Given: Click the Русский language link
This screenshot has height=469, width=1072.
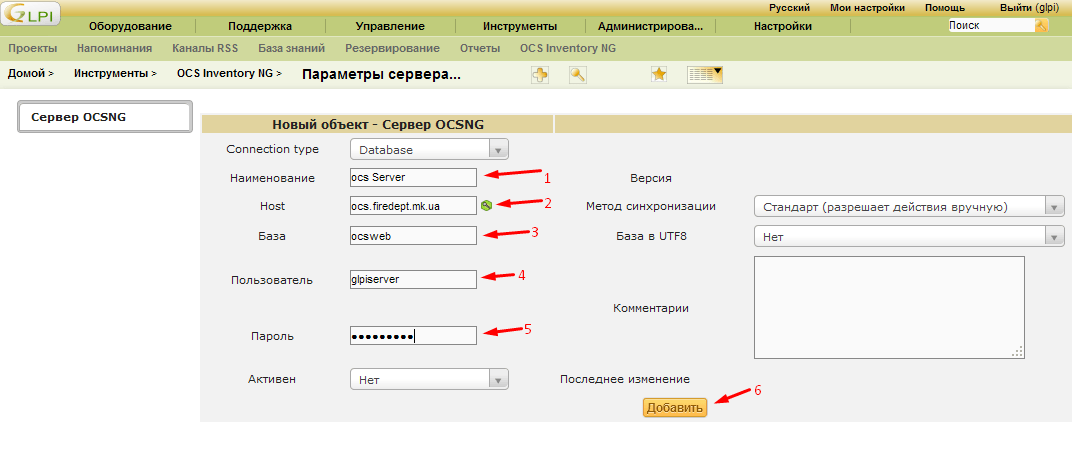Looking at the screenshot, I should coord(789,8).
